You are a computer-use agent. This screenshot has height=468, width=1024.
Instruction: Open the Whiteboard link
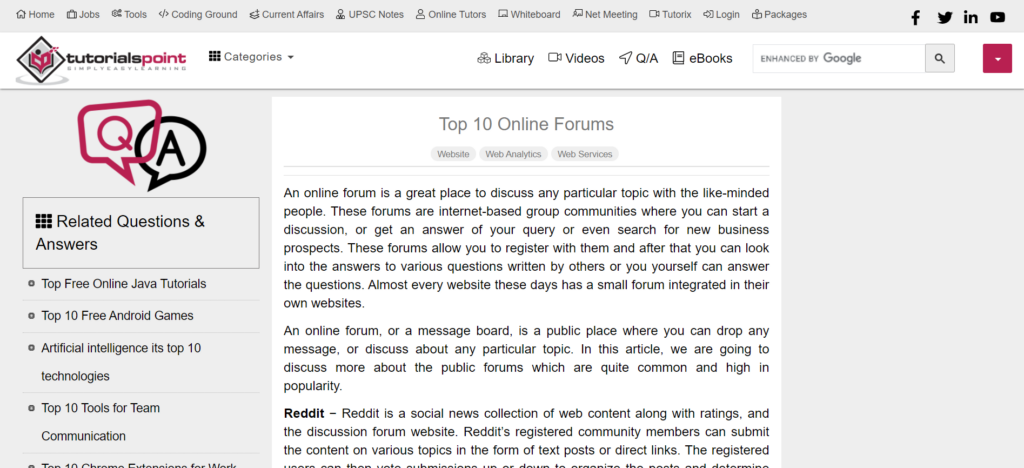[529, 14]
